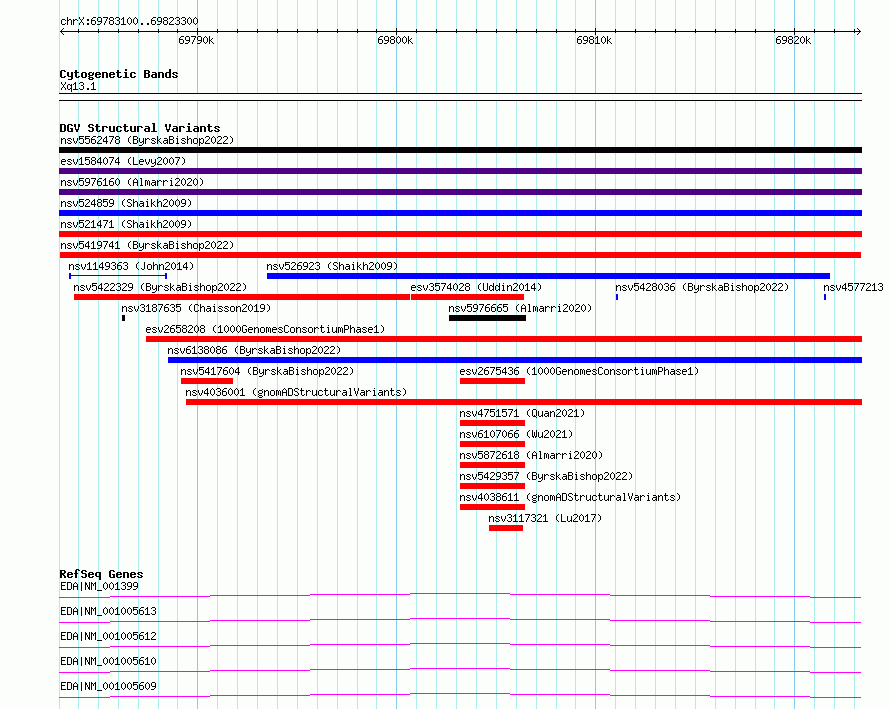Click nsv5976665 (Almarri2020) variant label
The height and width of the screenshot is (709, 890).
pos(520,308)
